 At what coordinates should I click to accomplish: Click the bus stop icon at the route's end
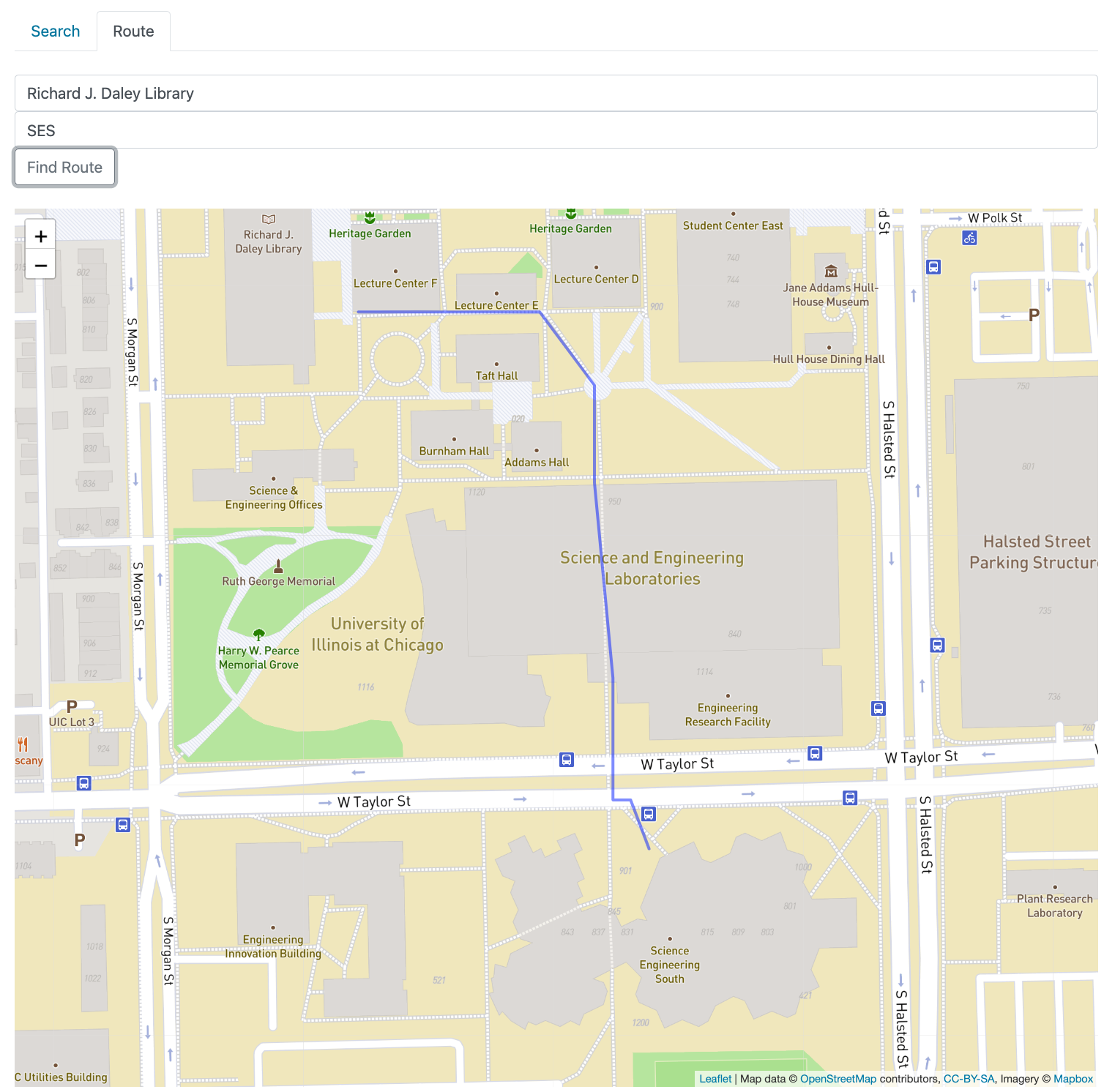click(649, 814)
